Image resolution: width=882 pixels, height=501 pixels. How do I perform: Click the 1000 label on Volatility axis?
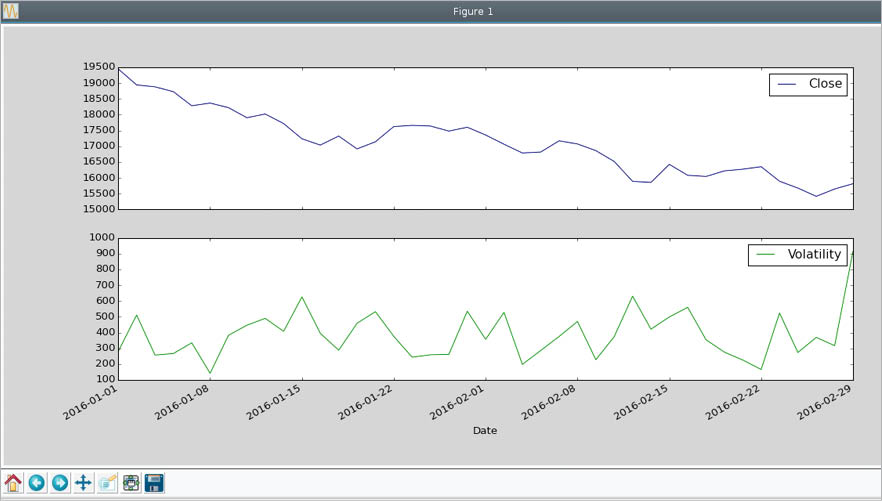pos(100,238)
